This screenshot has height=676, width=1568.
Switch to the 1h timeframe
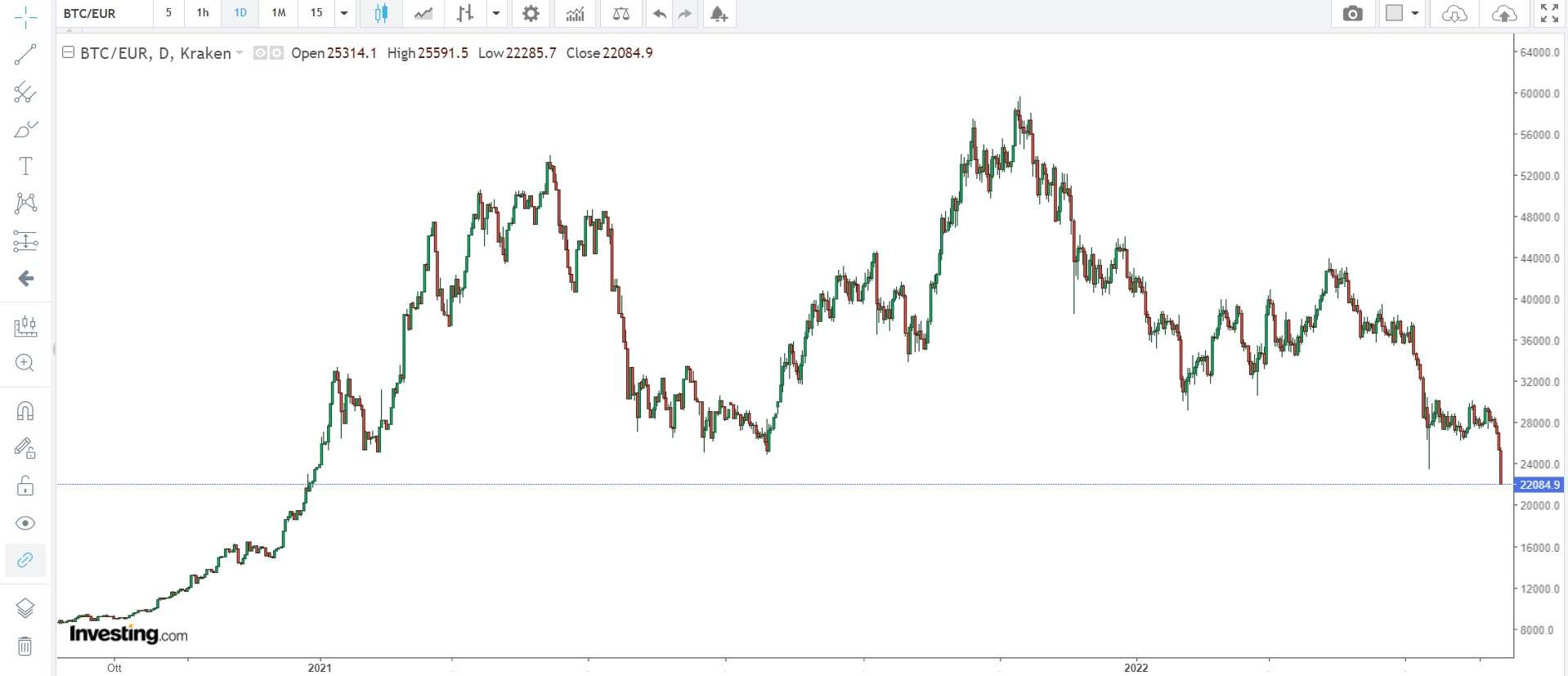pyautogui.click(x=203, y=13)
